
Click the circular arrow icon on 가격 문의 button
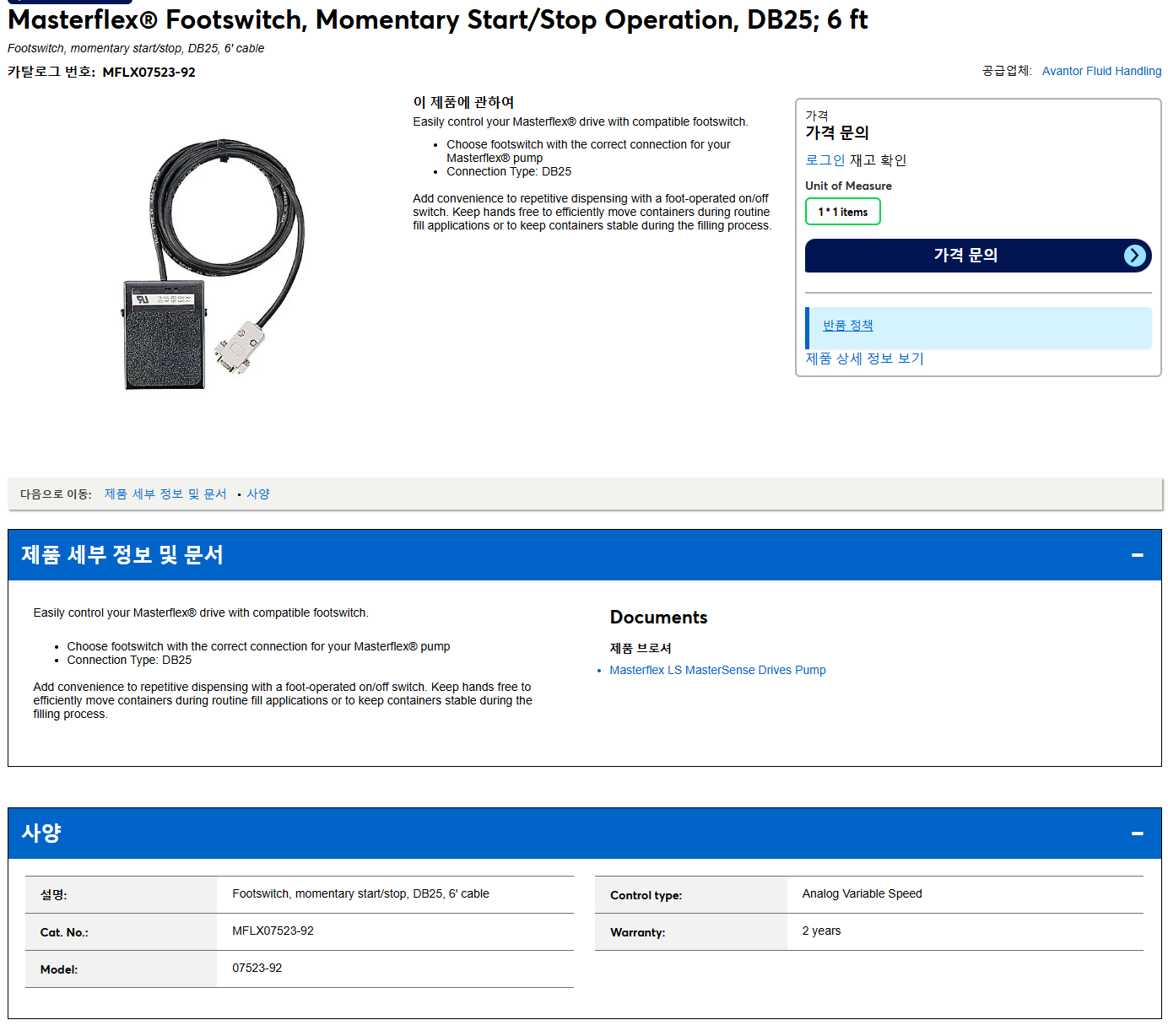coord(1135,256)
